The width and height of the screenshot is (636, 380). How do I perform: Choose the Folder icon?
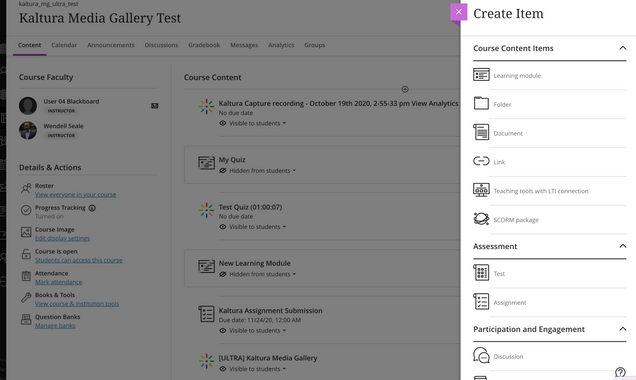(481, 103)
